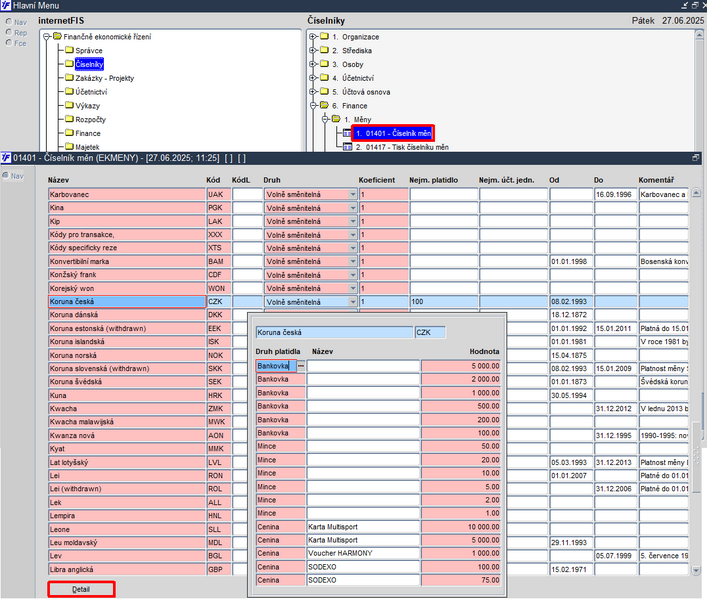The image size is (707, 599).
Task: Open the Výkazy folder icon
Action: (69, 105)
